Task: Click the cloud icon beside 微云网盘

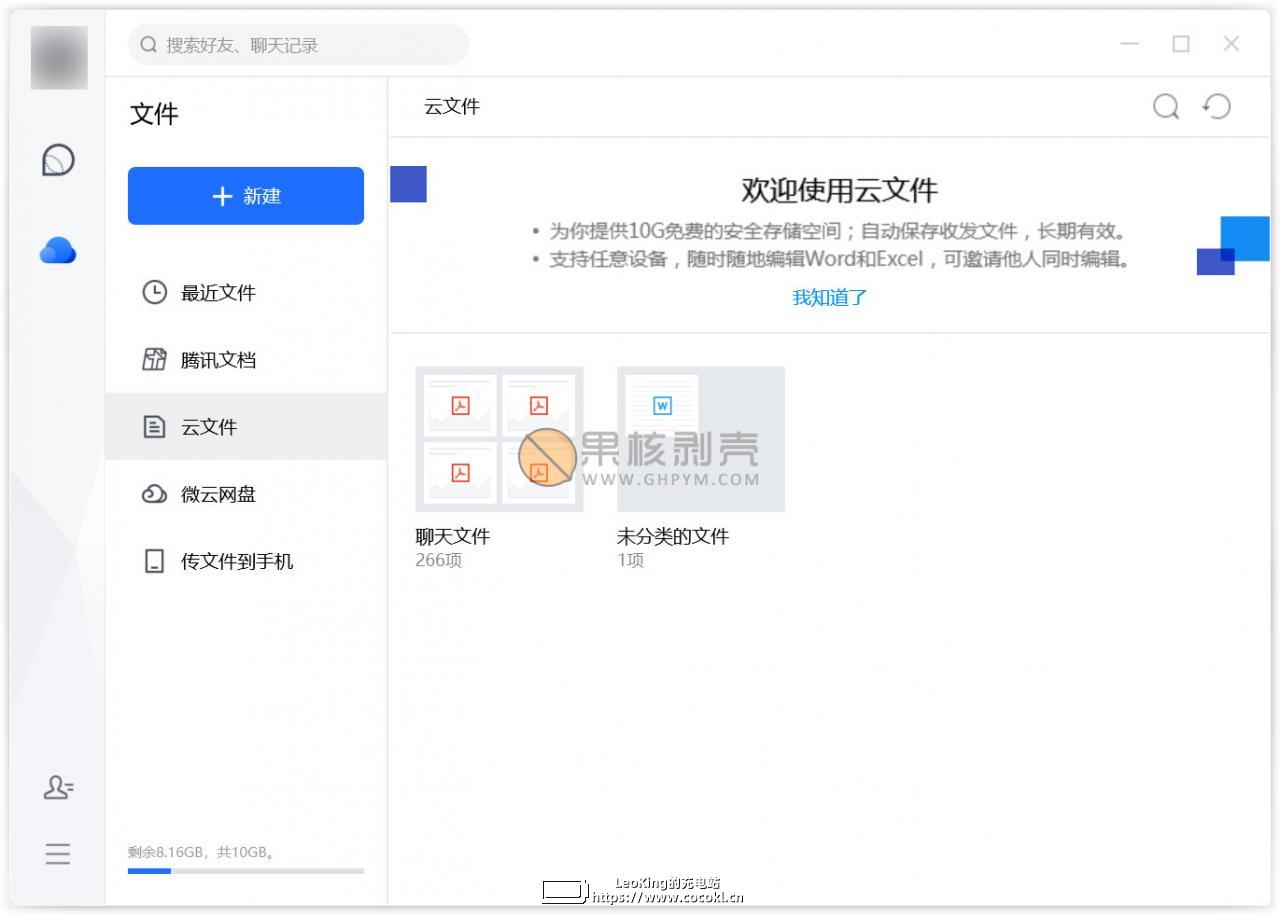Action: tap(154, 494)
